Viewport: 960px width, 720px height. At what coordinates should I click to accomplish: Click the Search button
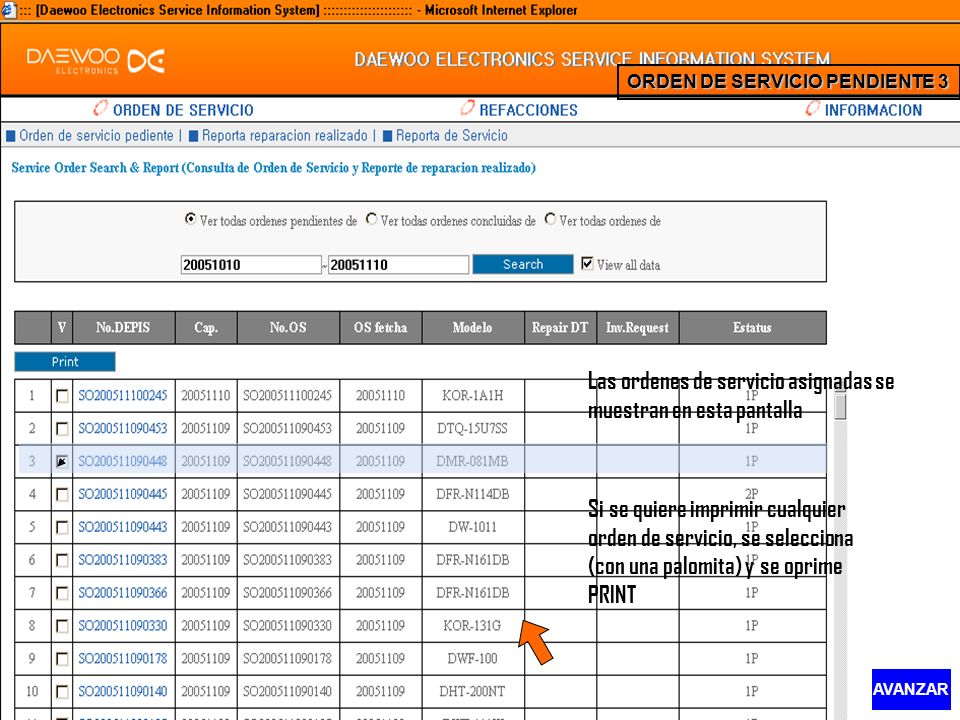click(523, 264)
